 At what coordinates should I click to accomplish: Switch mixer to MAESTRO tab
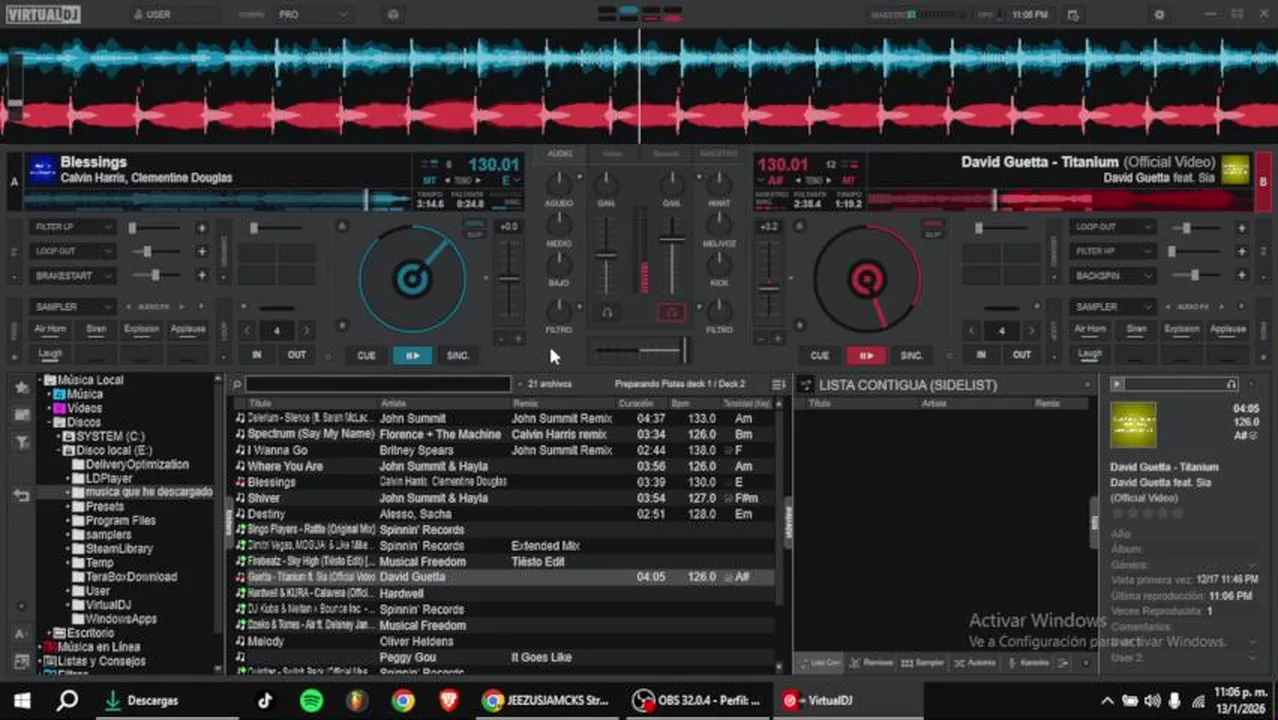[x=718, y=154]
